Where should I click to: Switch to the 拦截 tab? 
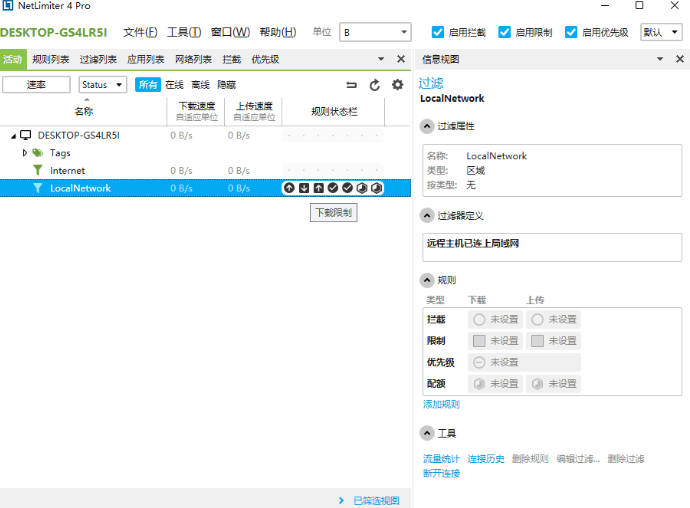231,59
